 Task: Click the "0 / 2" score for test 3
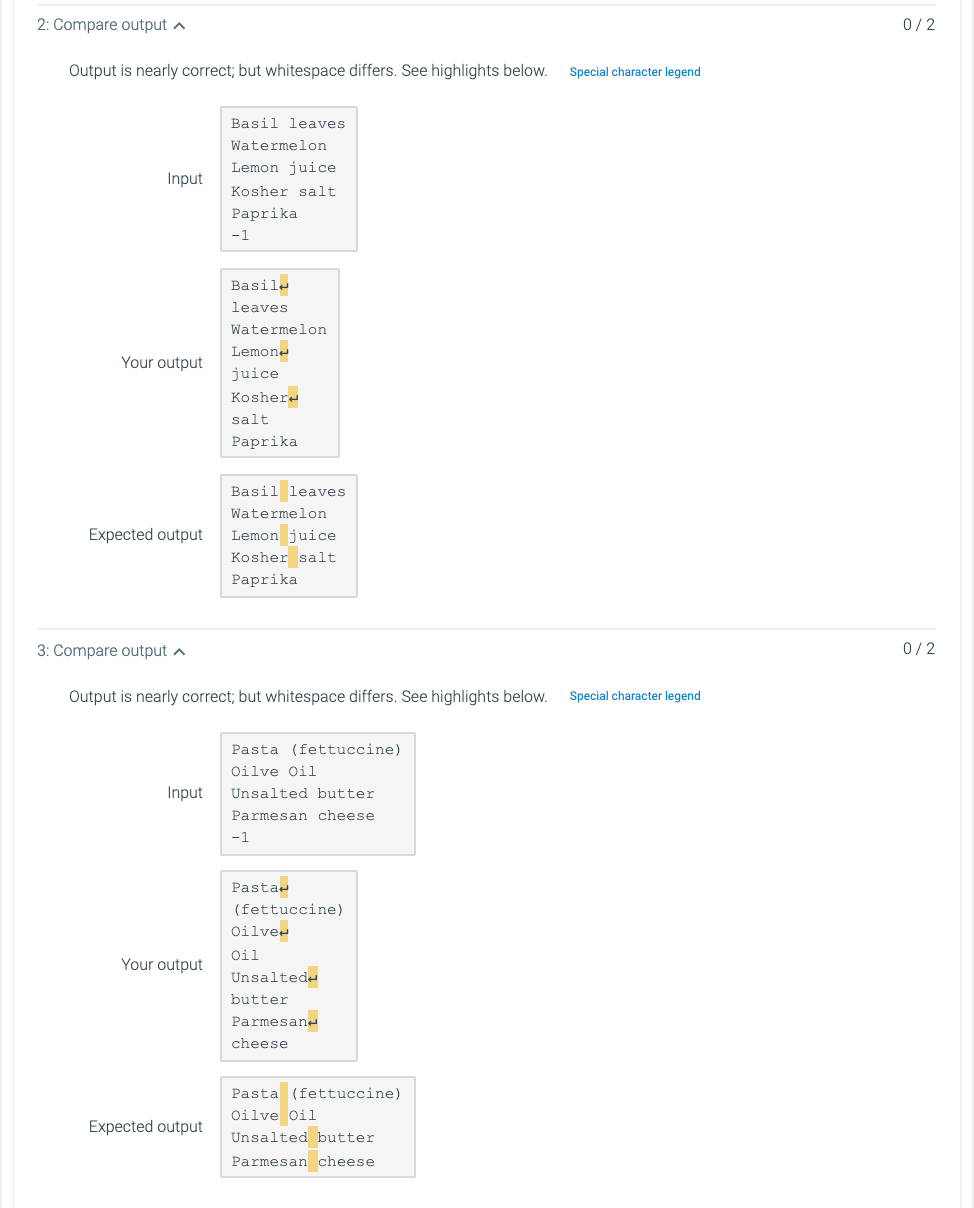pos(918,650)
